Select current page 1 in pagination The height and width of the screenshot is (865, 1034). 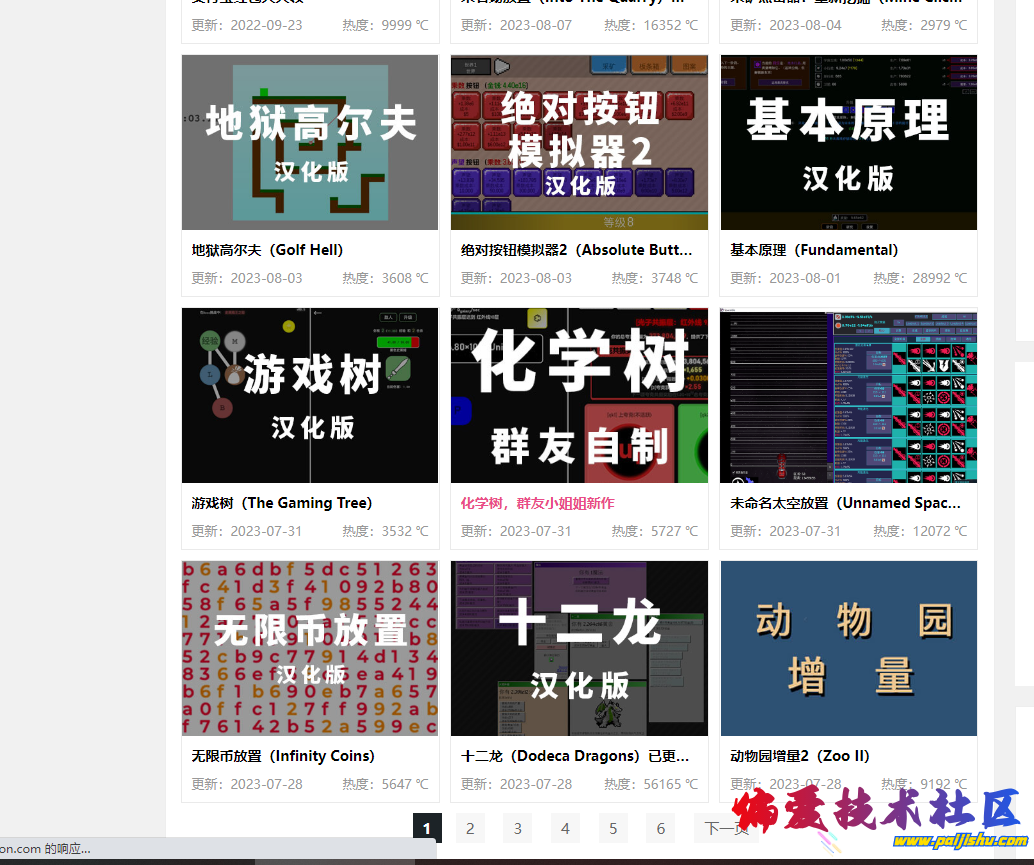tap(427, 828)
